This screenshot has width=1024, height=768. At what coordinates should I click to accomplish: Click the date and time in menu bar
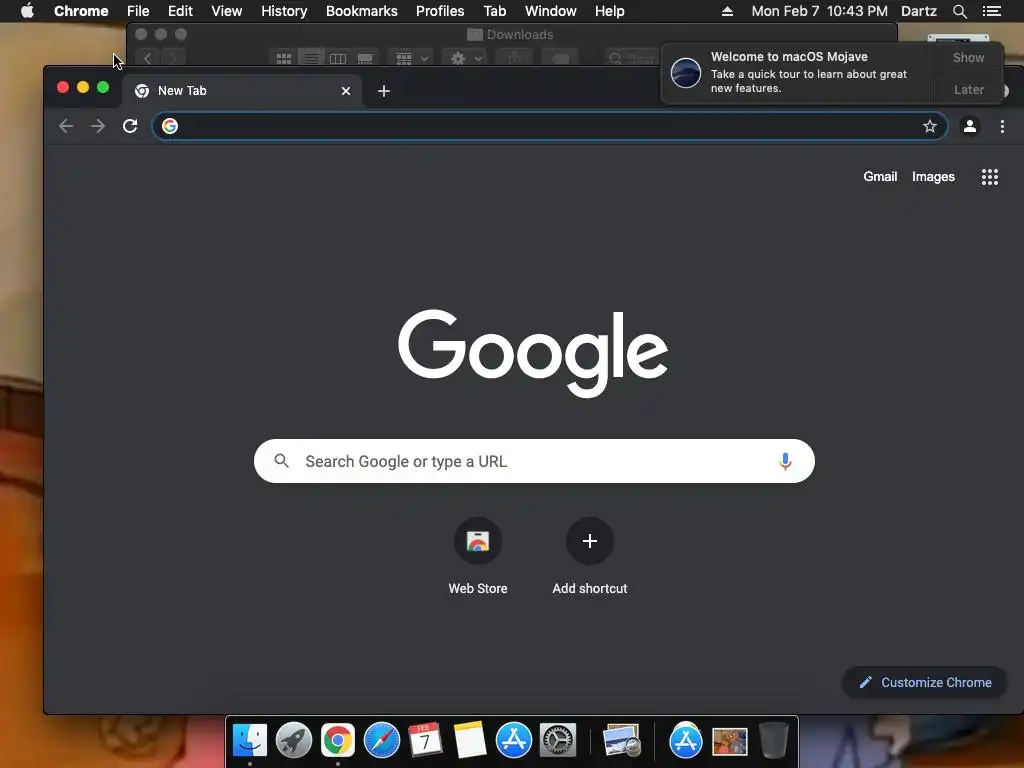point(820,11)
